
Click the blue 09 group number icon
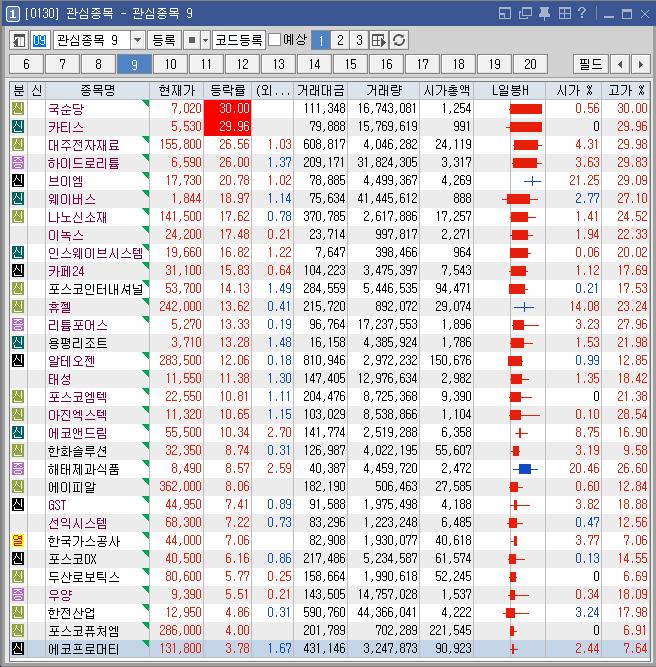[x=40, y=40]
